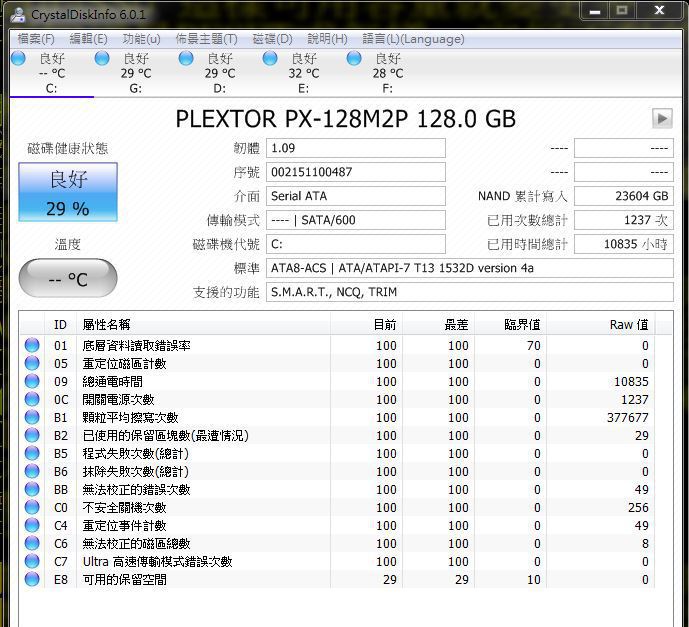Click the standard field ATA8-ACS
The height and width of the screenshot is (627, 689).
click(x=470, y=268)
